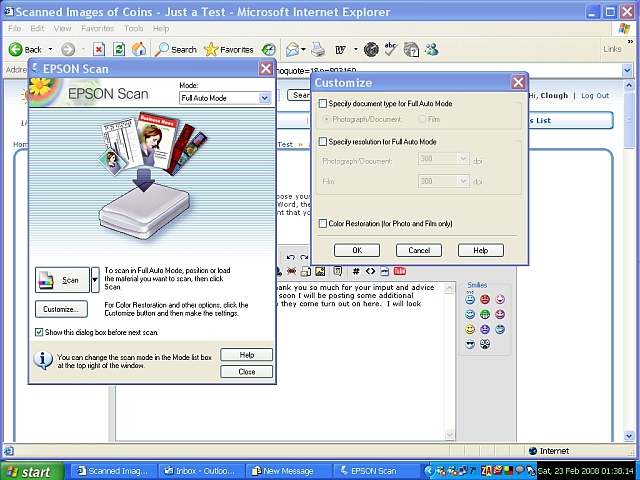Click the info icon in EPSON Scan

[x=43, y=360]
